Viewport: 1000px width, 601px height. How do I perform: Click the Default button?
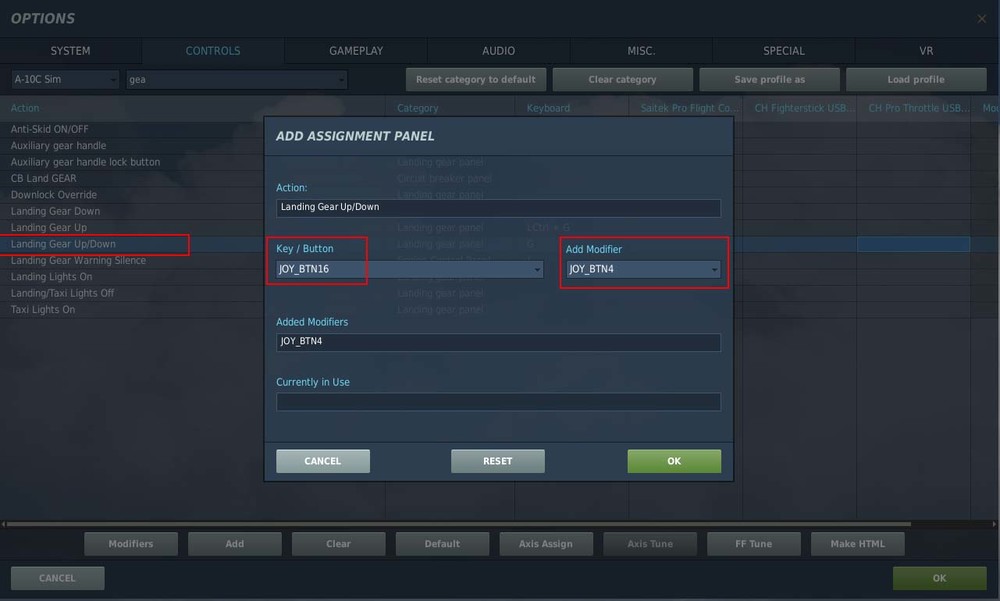(x=442, y=544)
